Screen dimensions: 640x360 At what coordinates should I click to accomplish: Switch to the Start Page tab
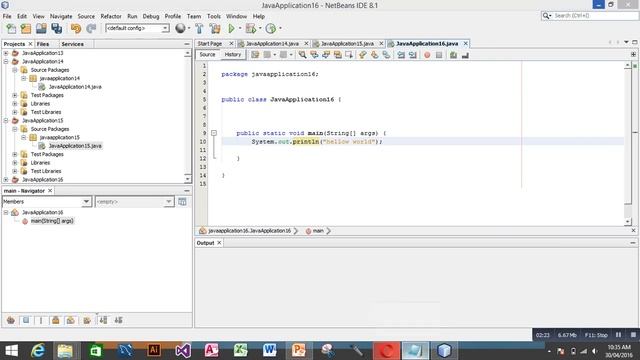pyautogui.click(x=210, y=44)
